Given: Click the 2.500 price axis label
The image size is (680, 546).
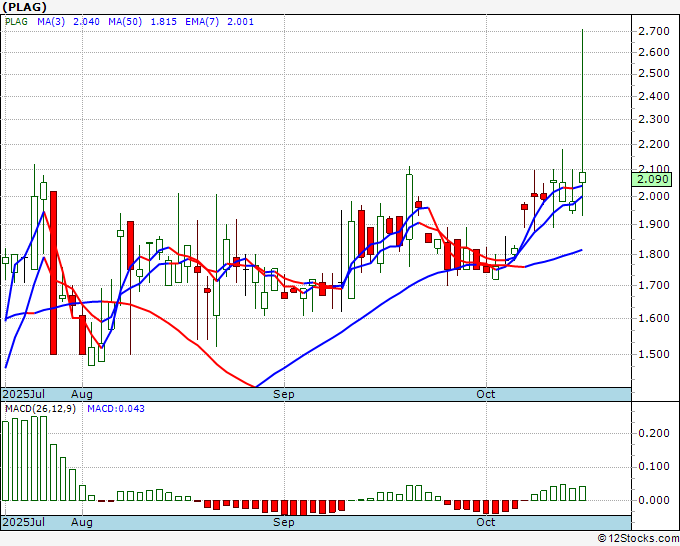Looking at the screenshot, I should point(654,73).
